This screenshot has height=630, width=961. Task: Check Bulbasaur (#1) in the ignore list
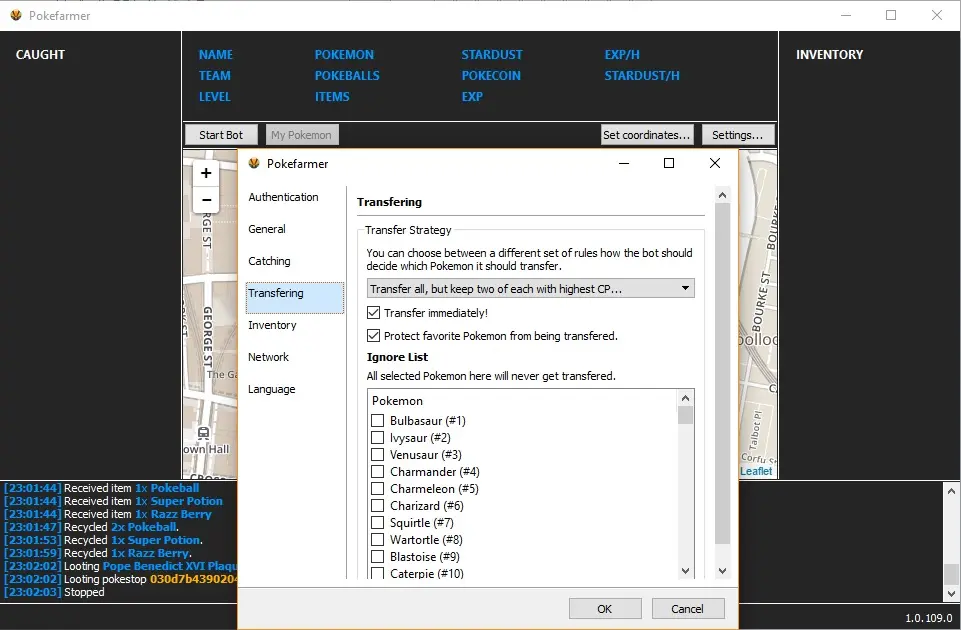click(x=378, y=421)
